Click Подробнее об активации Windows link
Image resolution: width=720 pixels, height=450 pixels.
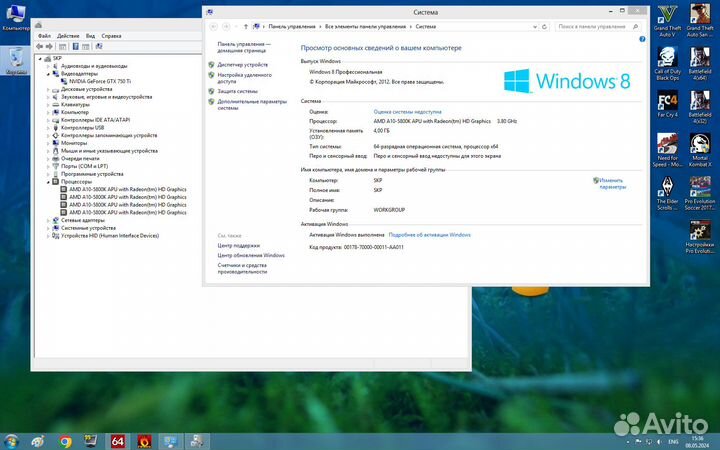click(429, 235)
